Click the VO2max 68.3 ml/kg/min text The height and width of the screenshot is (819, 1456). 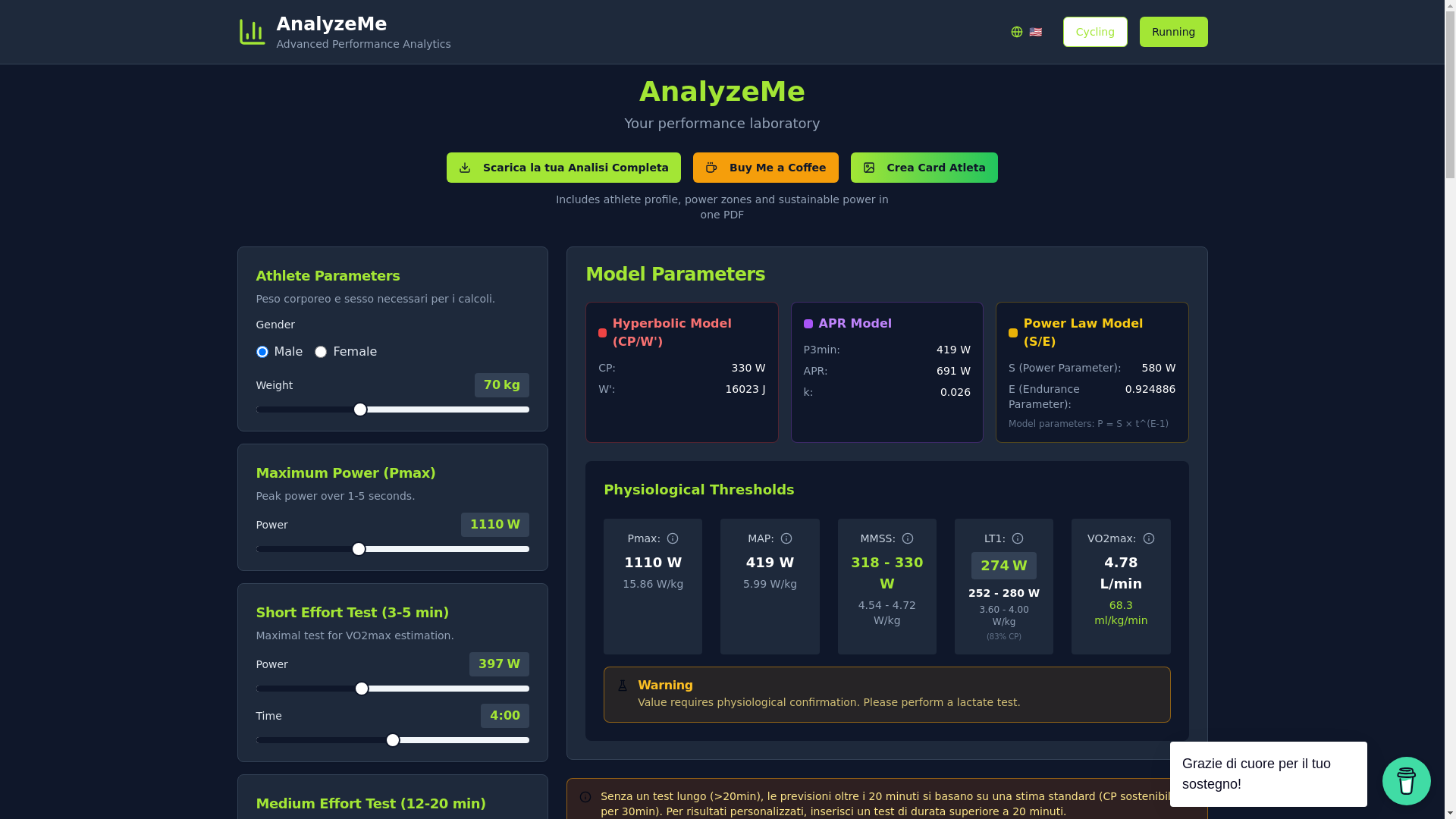1121,613
